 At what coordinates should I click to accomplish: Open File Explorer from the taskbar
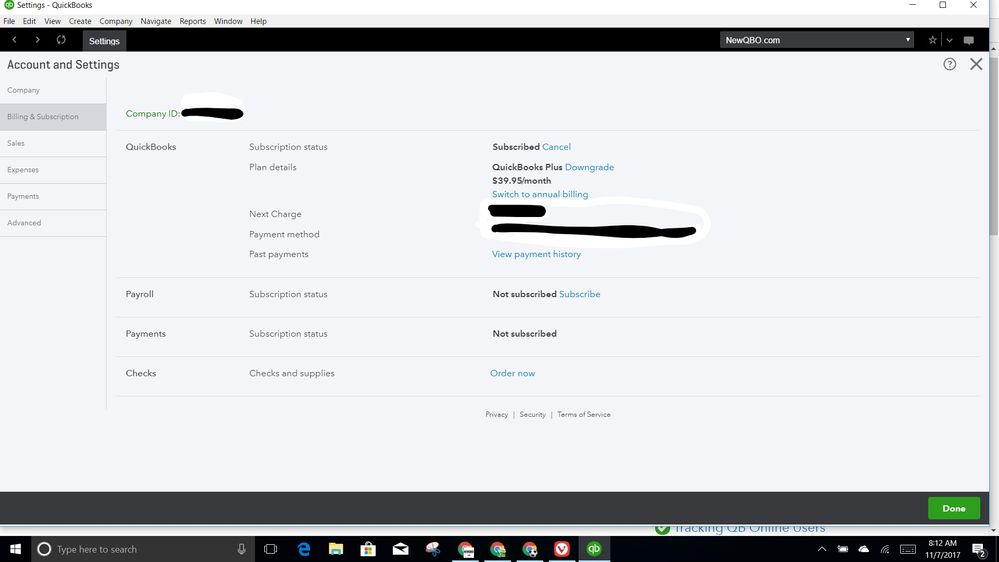coord(336,549)
